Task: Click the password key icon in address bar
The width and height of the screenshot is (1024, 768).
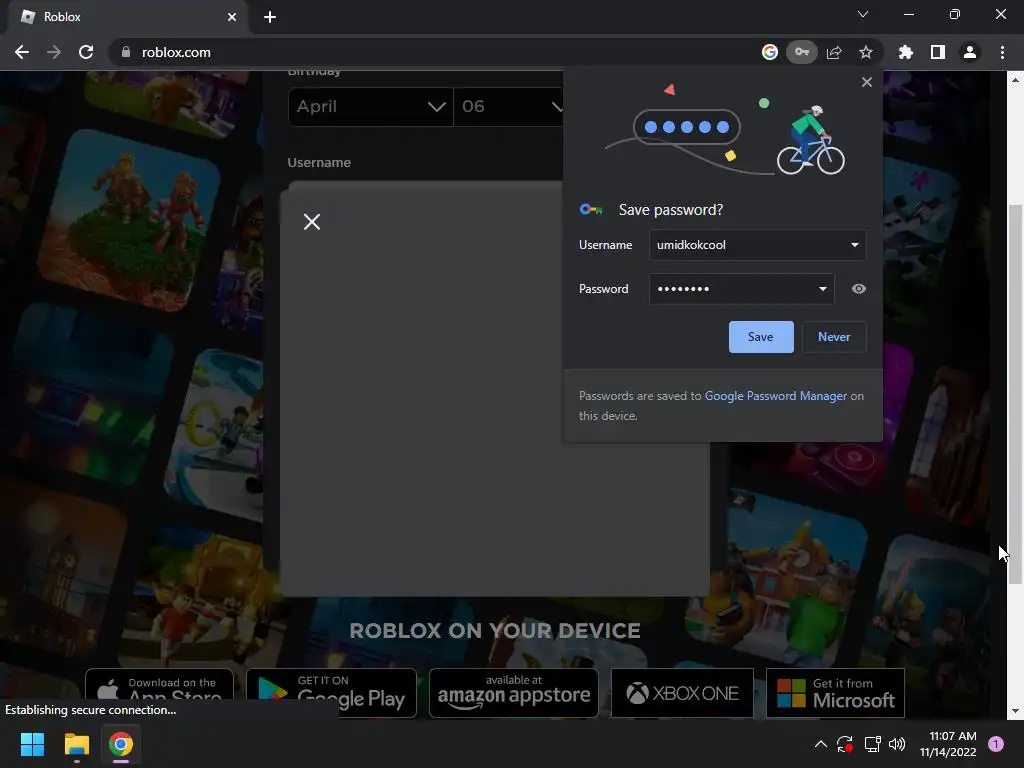Action: (x=802, y=52)
